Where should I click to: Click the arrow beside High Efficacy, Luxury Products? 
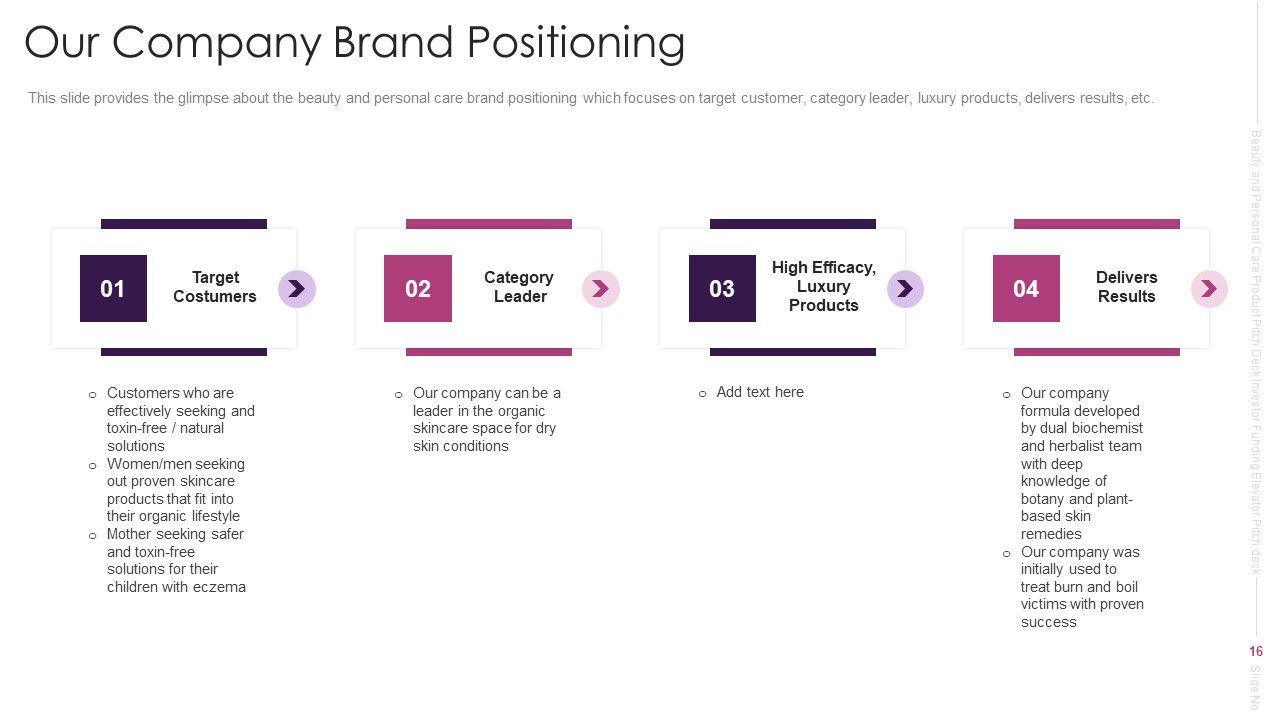(x=905, y=289)
